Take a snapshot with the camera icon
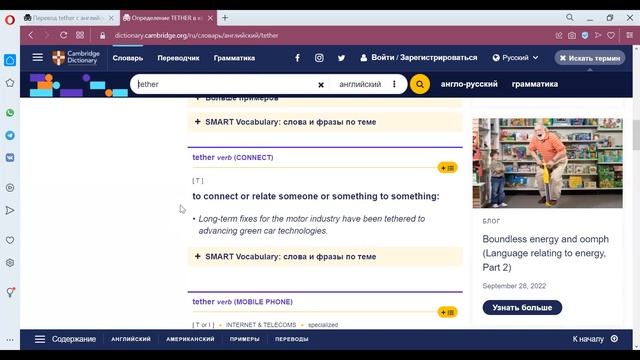 click(572, 36)
